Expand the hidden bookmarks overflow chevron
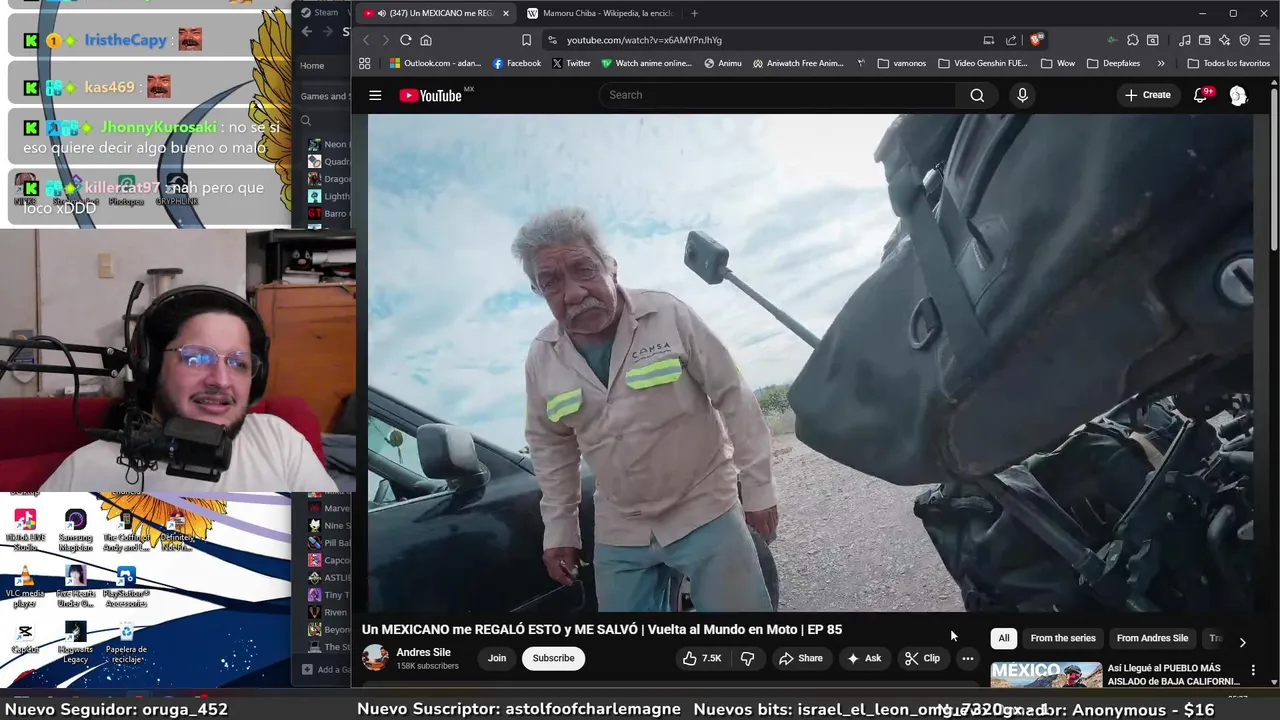Screen dimensions: 1280x720 pyautogui.click(x=1161, y=63)
